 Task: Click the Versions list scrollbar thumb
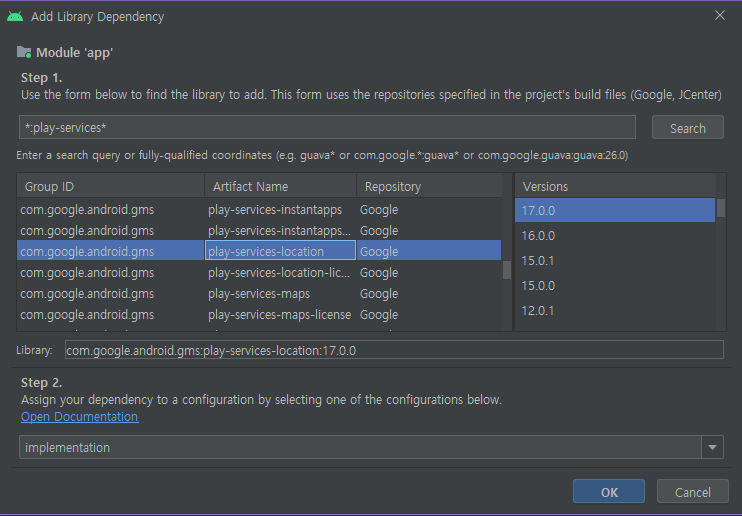[x=721, y=208]
